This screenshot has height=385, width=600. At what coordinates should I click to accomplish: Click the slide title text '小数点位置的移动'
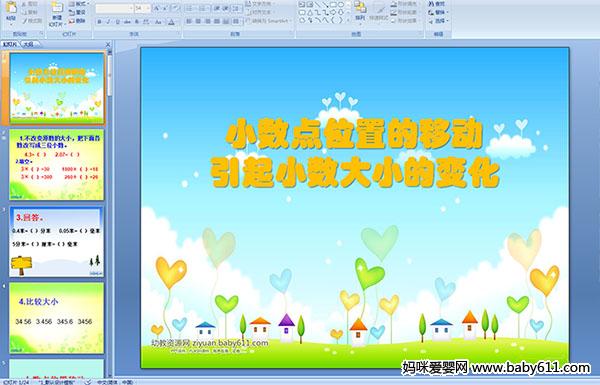[x=354, y=134]
